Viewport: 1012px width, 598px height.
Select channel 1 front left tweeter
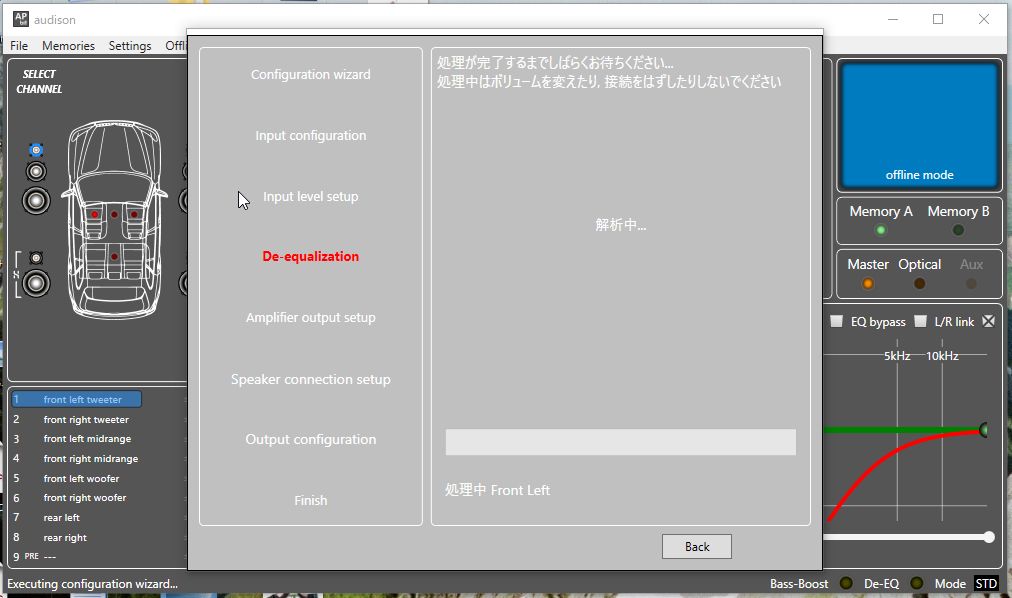click(x=76, y=399)
